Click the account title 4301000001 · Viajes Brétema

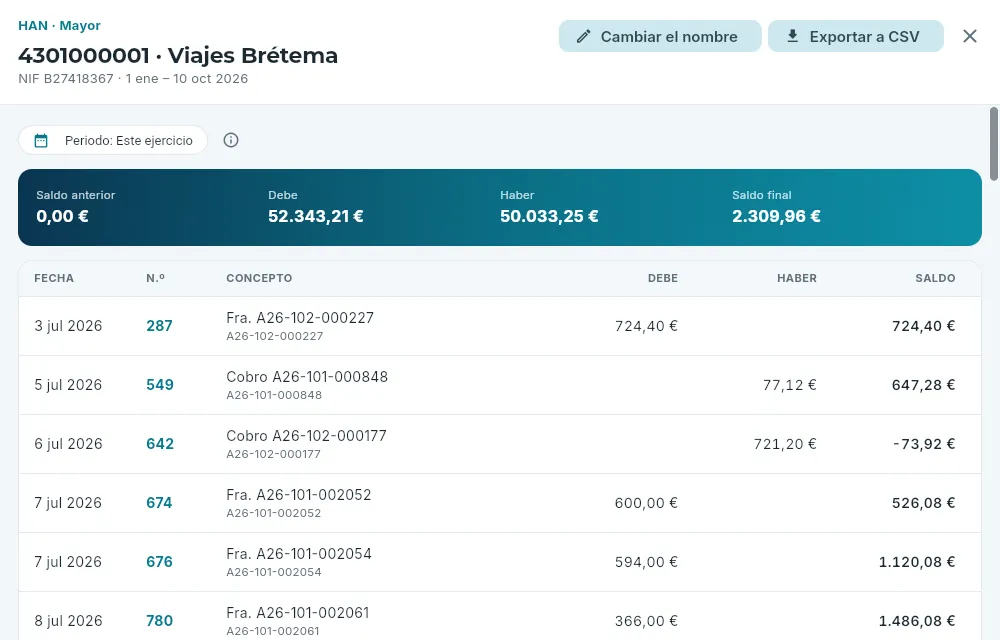pyautogui.click(x=178, y=55)
